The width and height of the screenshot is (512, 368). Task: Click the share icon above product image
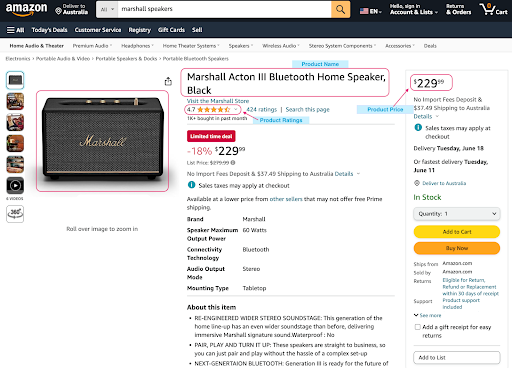168,81
